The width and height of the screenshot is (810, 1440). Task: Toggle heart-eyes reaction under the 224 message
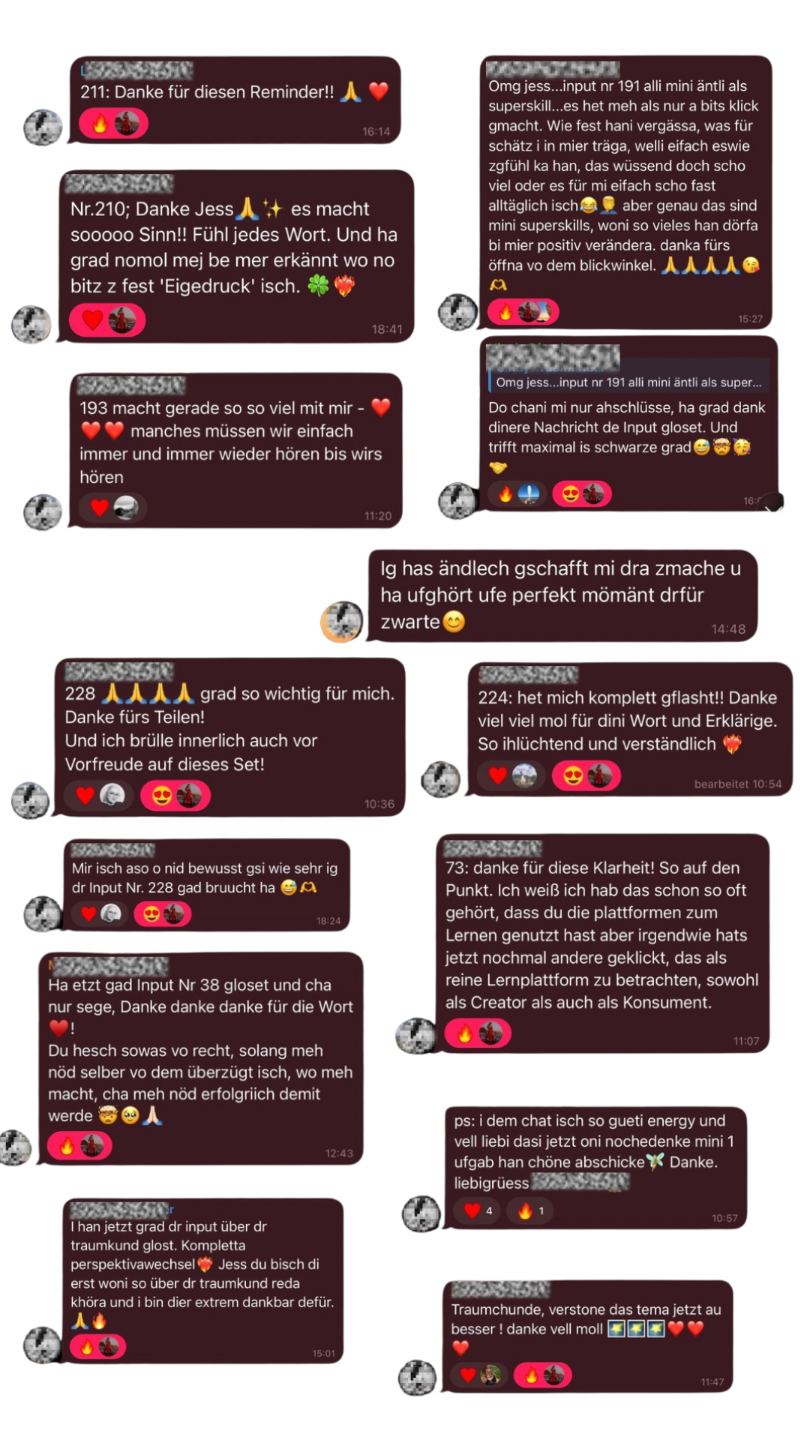tap(586, 776)
